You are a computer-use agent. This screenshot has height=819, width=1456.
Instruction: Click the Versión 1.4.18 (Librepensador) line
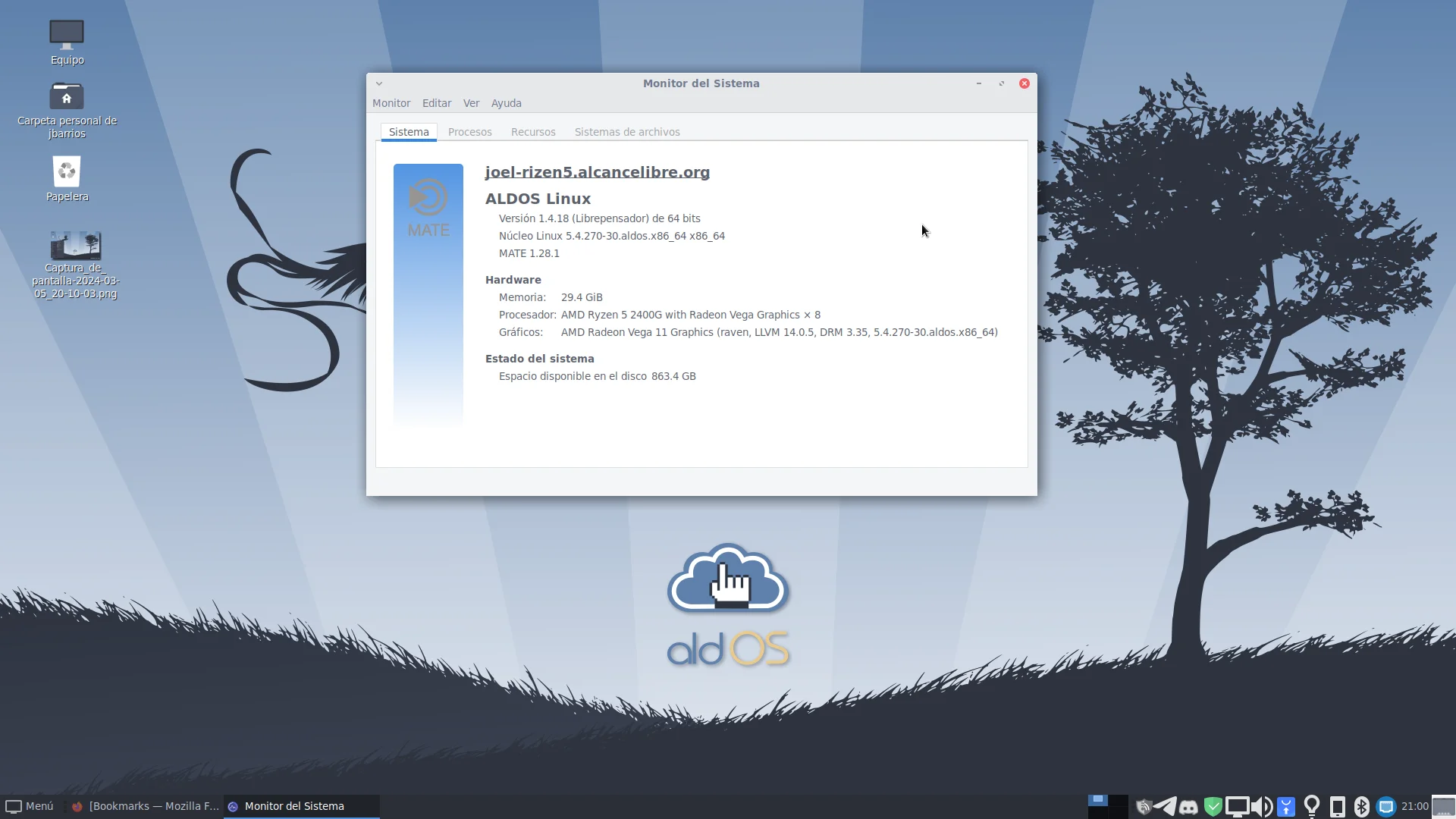599,218
